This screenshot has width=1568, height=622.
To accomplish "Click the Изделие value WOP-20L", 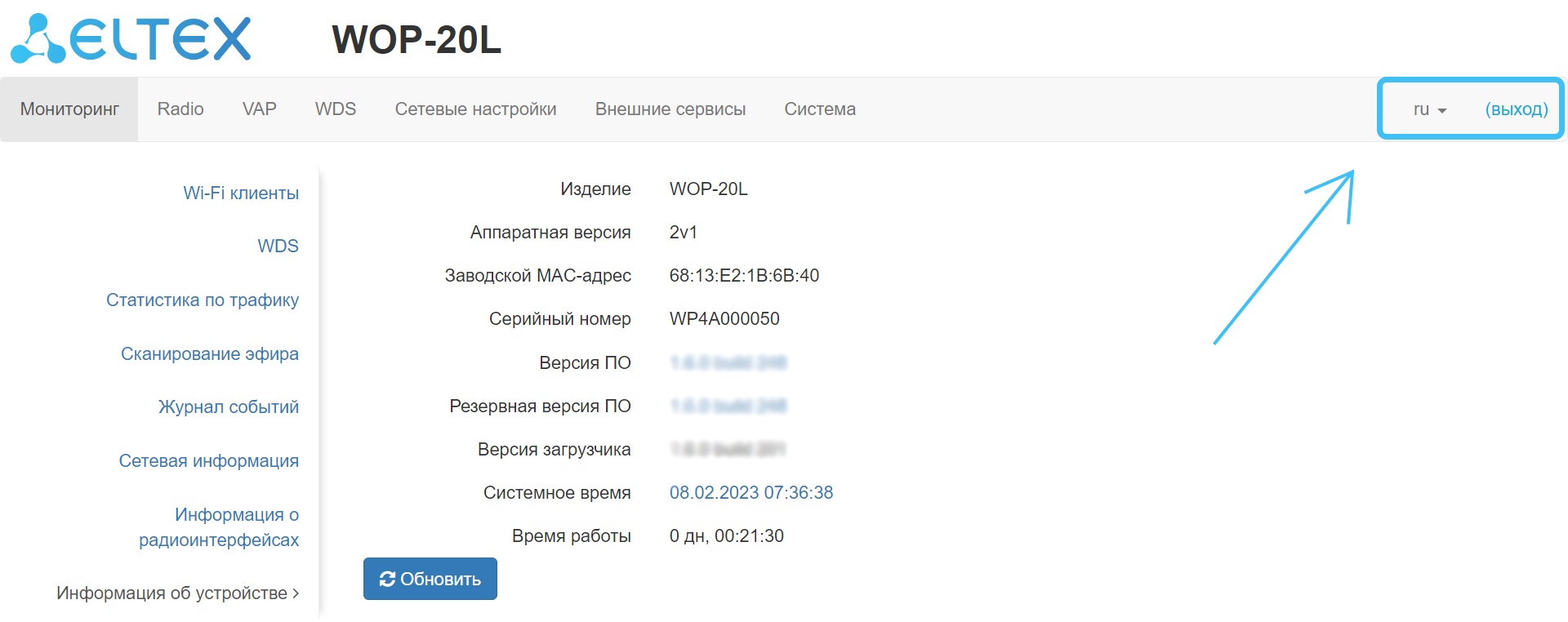I will tap(708, 189).
